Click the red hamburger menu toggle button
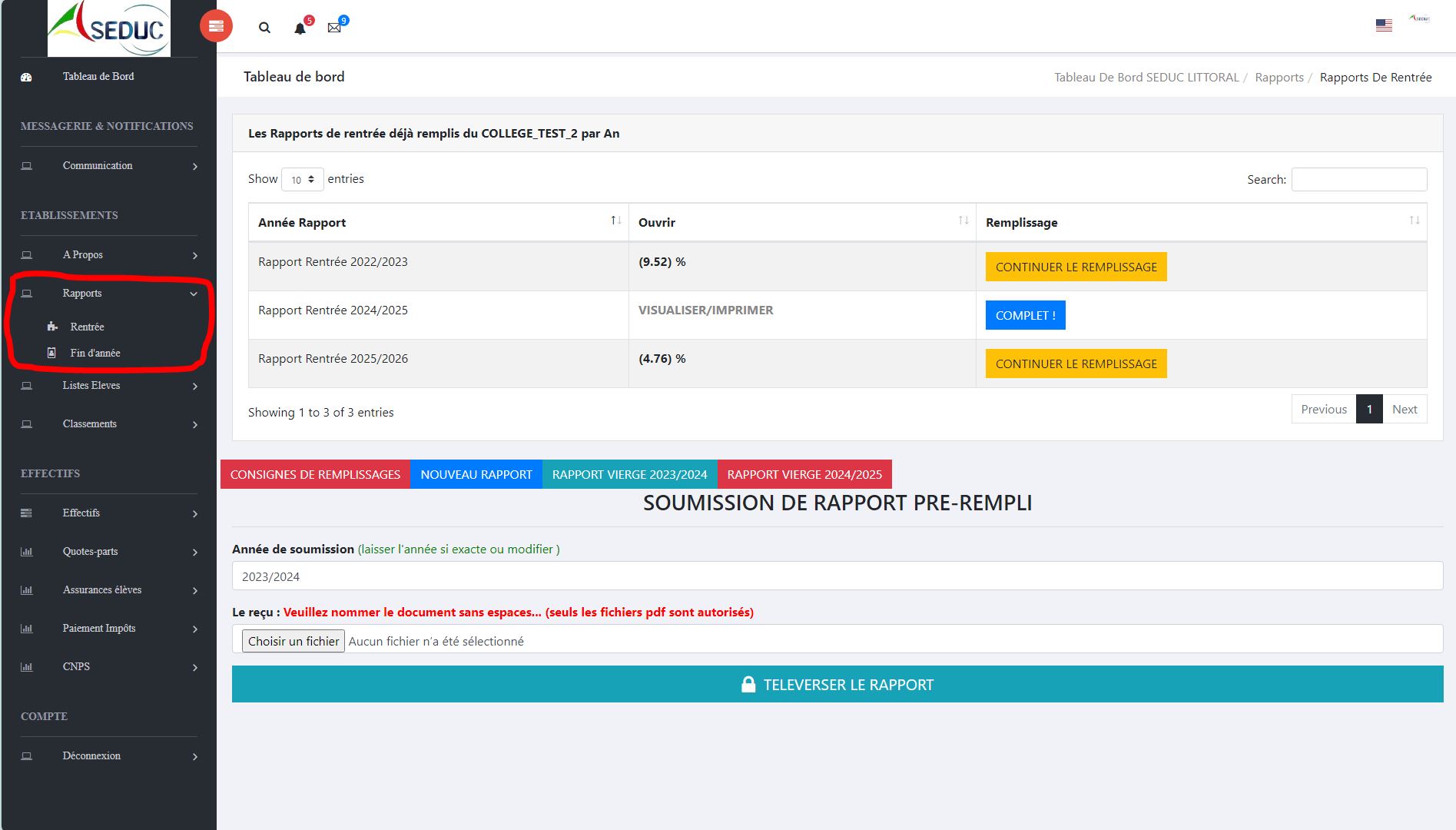Image resolution: width=1456 pixels, height=830 pixels. [216, 27]
